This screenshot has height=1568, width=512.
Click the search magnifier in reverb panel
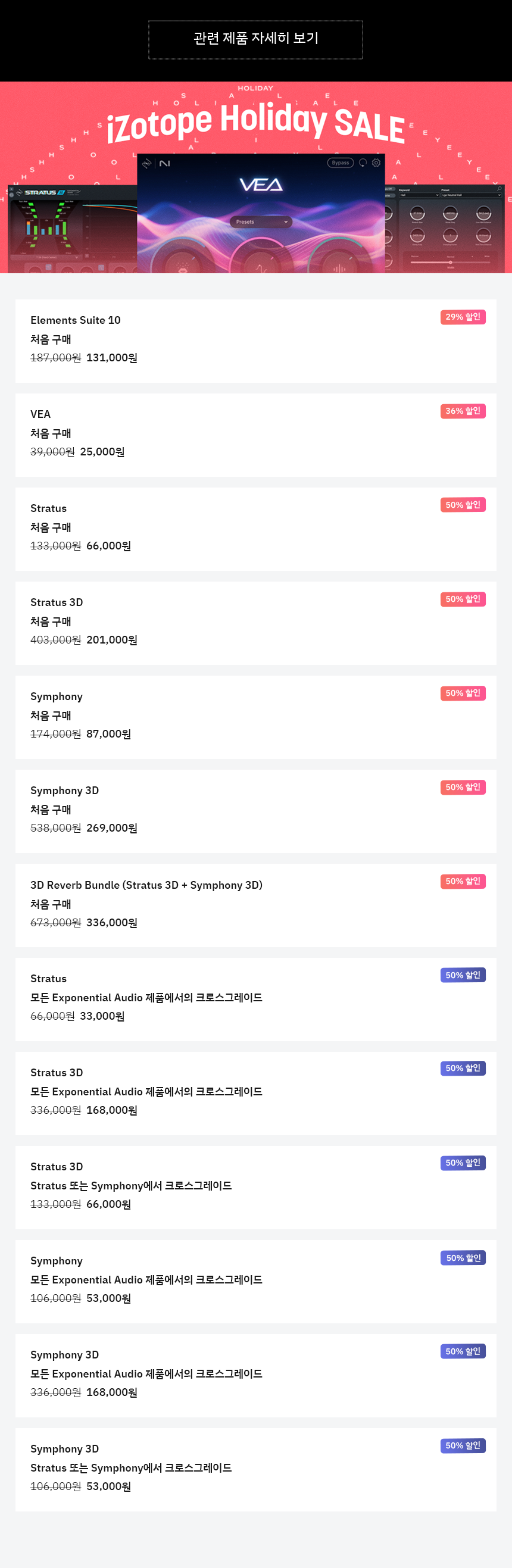[x=499, y=189]
